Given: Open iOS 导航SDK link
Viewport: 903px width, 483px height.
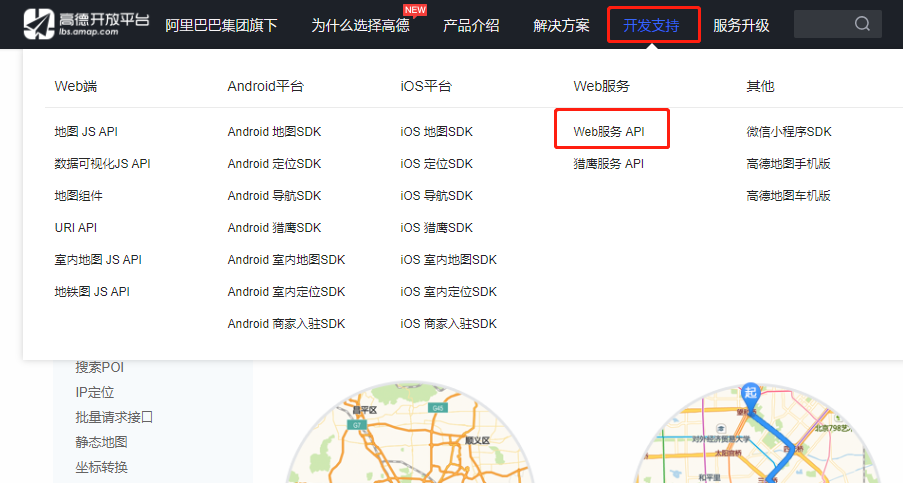Looking at the screenshot, I should click(437, 196).
